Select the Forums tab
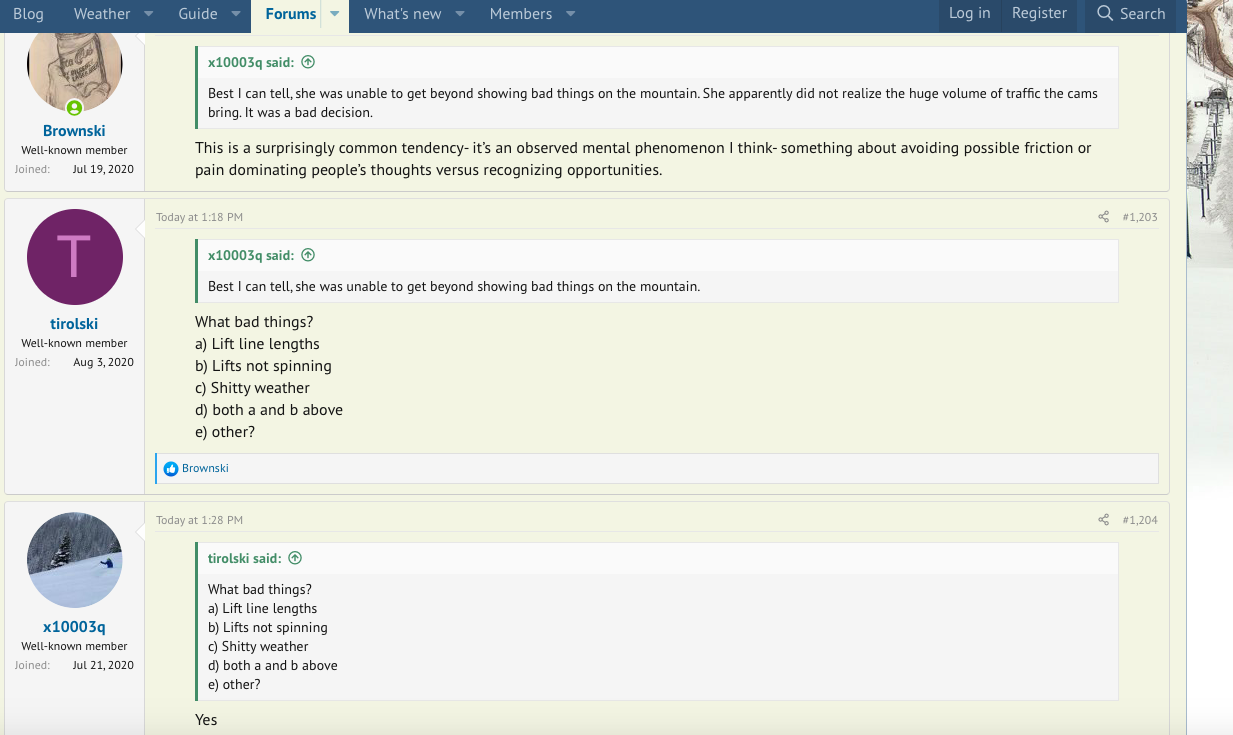 tap(290, 14)
